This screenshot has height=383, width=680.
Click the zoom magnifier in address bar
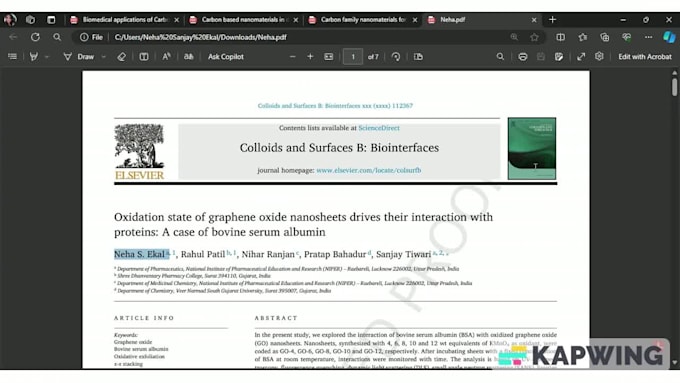[514, 37]
